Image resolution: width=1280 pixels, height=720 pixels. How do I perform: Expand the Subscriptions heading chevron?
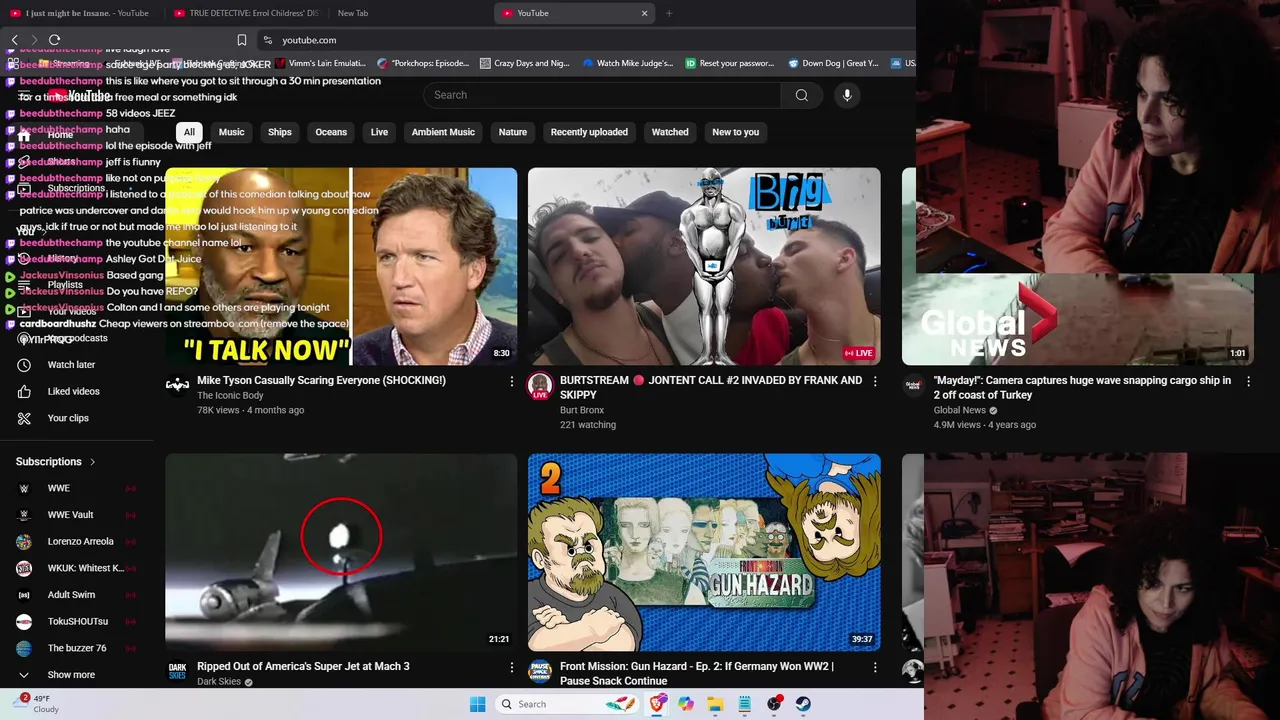coord(92,462)
